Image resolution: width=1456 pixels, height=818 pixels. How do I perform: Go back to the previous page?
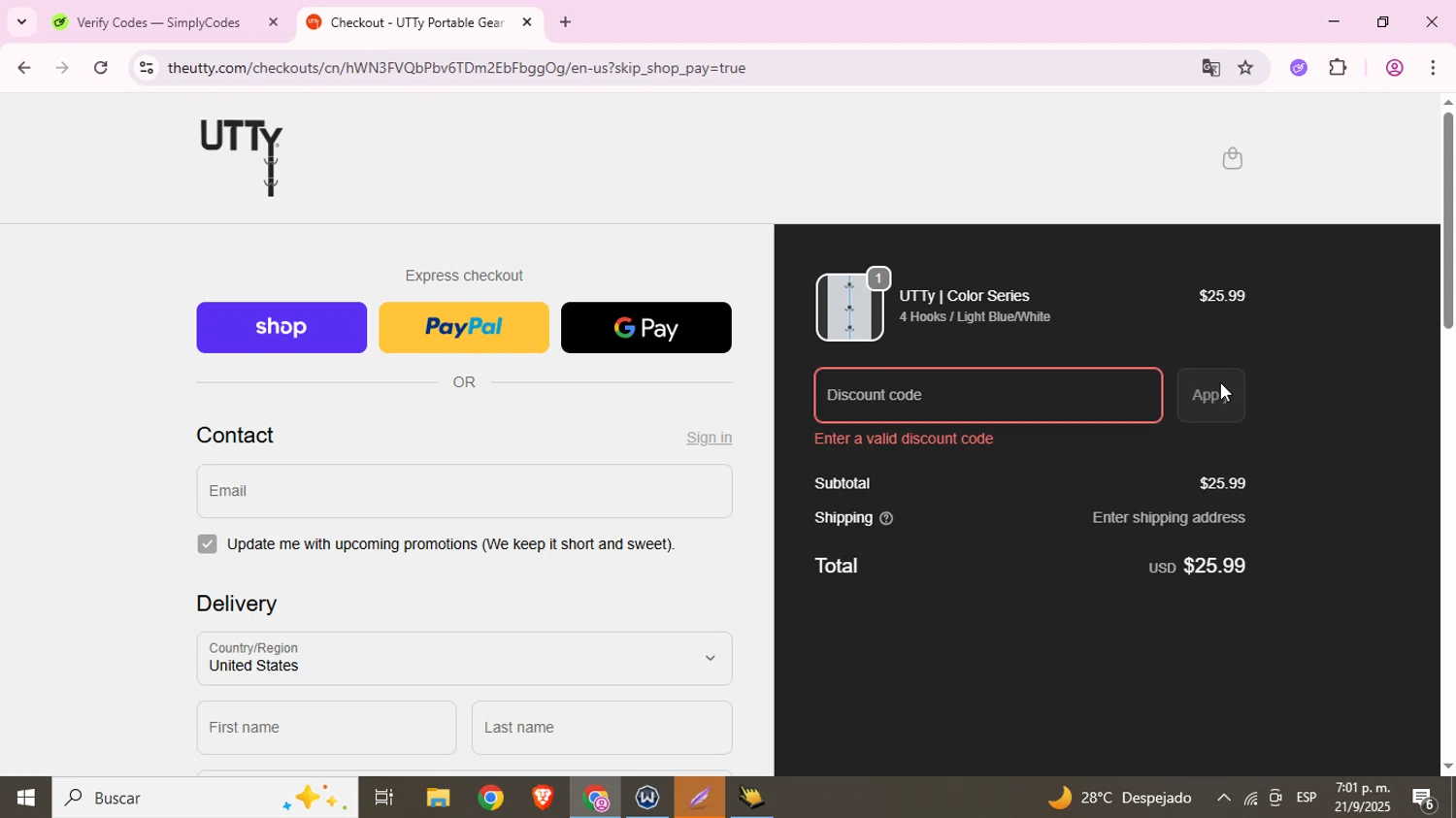tap(23, 68)
